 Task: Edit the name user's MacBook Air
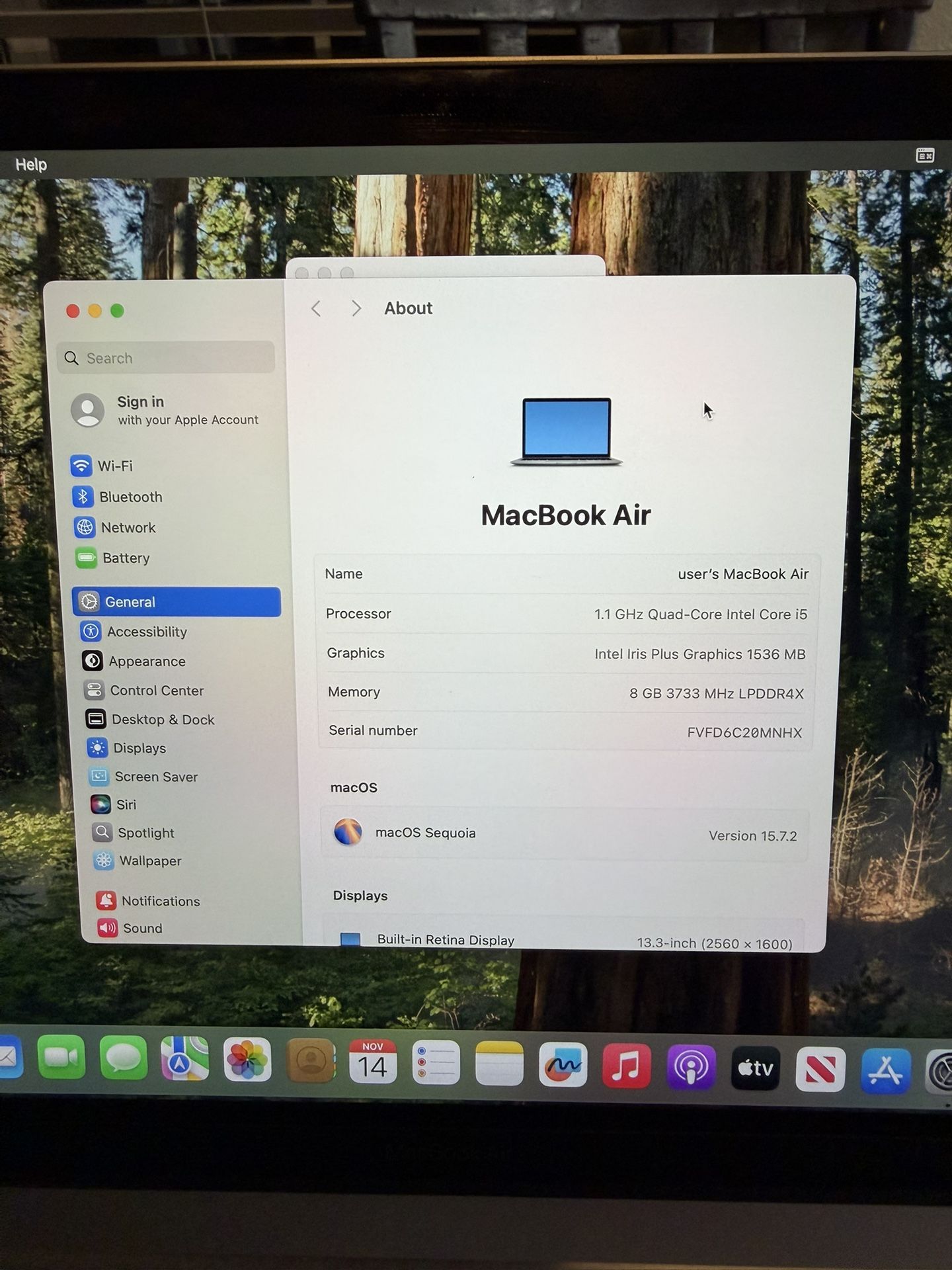pos(743,574)
